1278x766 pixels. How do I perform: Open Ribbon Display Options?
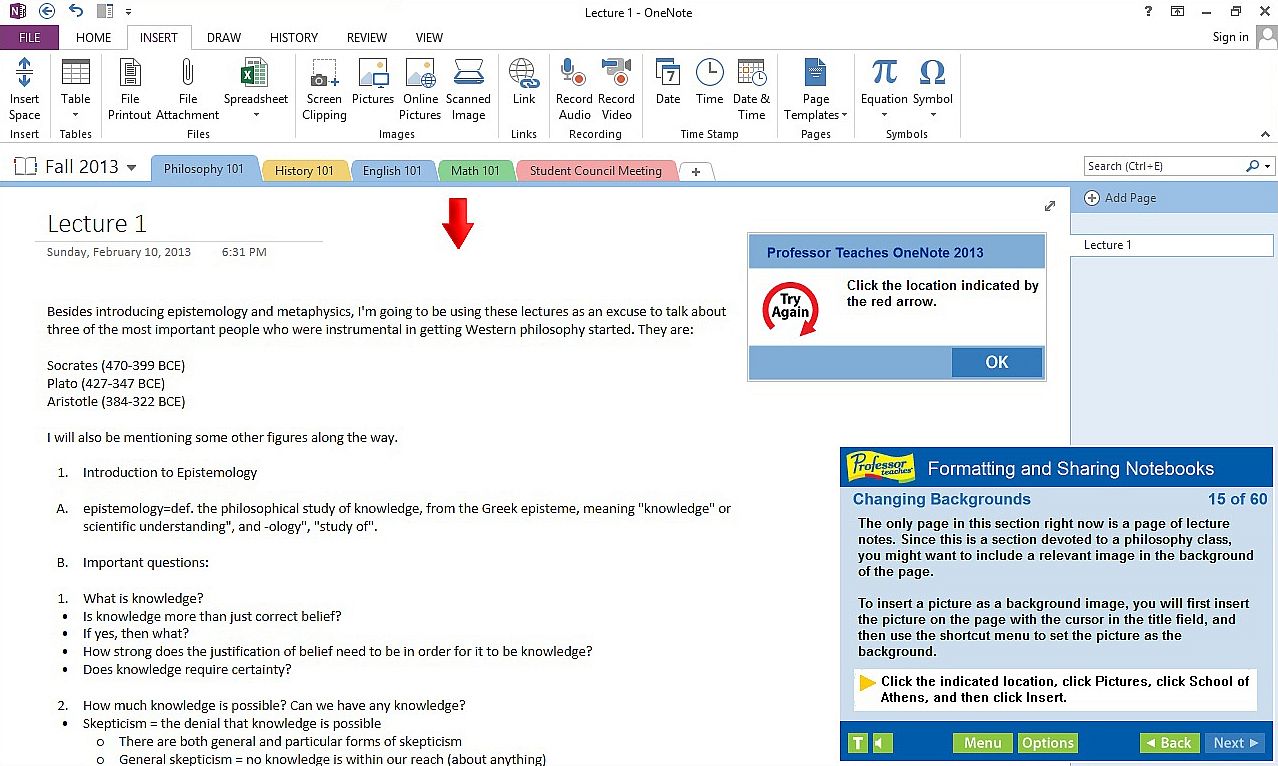(x=1178, y=12)
